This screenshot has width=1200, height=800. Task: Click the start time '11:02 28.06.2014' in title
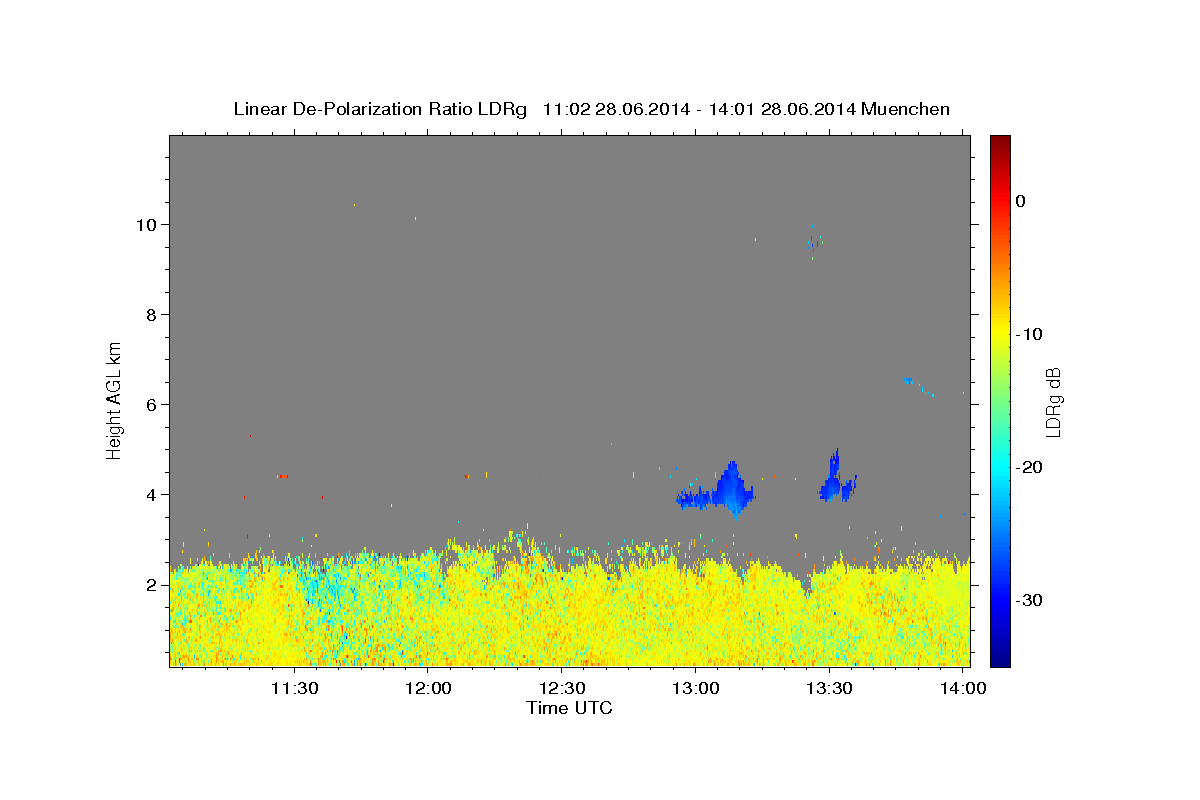pyautogui.click(x=615, y=109)
